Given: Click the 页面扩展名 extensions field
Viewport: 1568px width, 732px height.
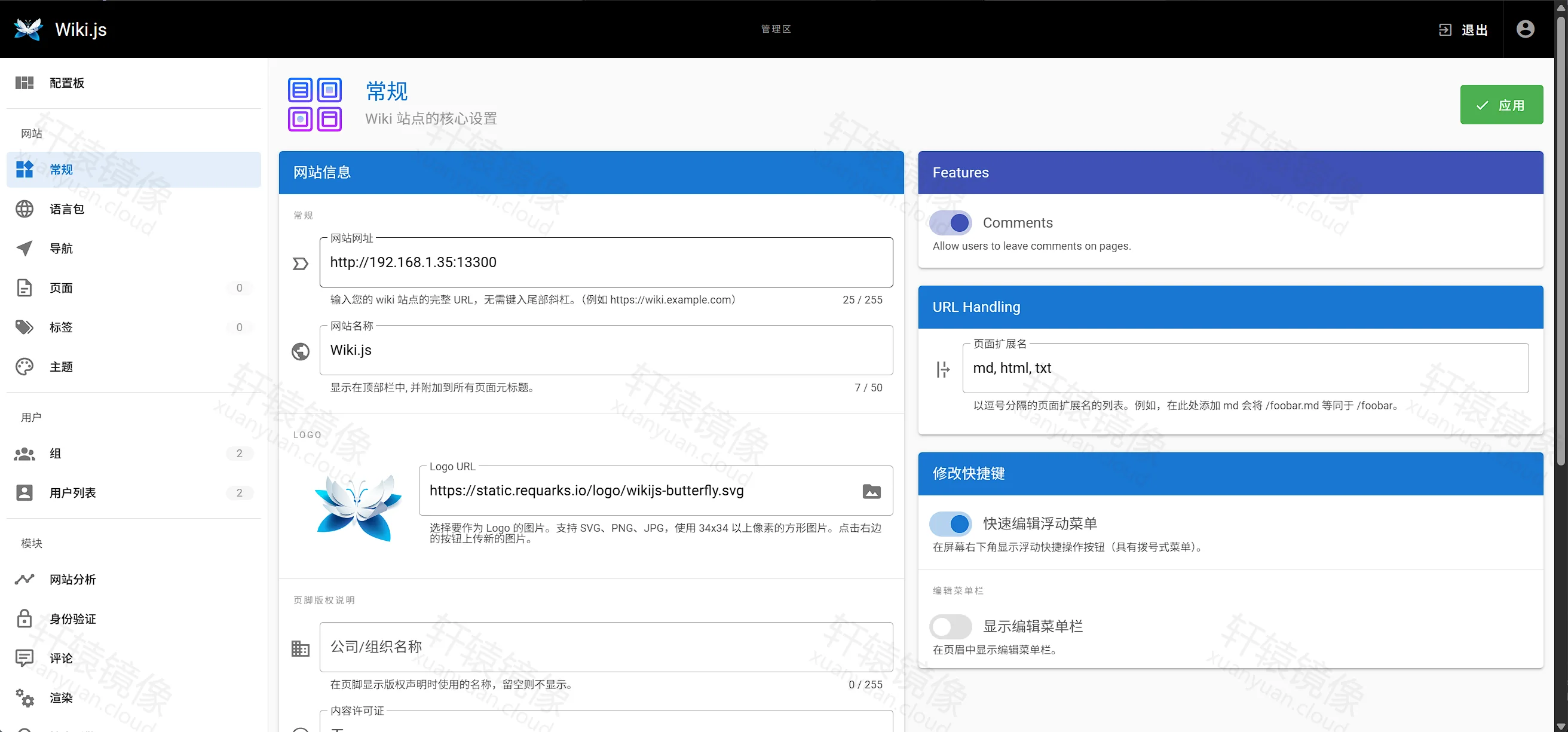Looking at the screenshot, I should tap(1245, 368).
